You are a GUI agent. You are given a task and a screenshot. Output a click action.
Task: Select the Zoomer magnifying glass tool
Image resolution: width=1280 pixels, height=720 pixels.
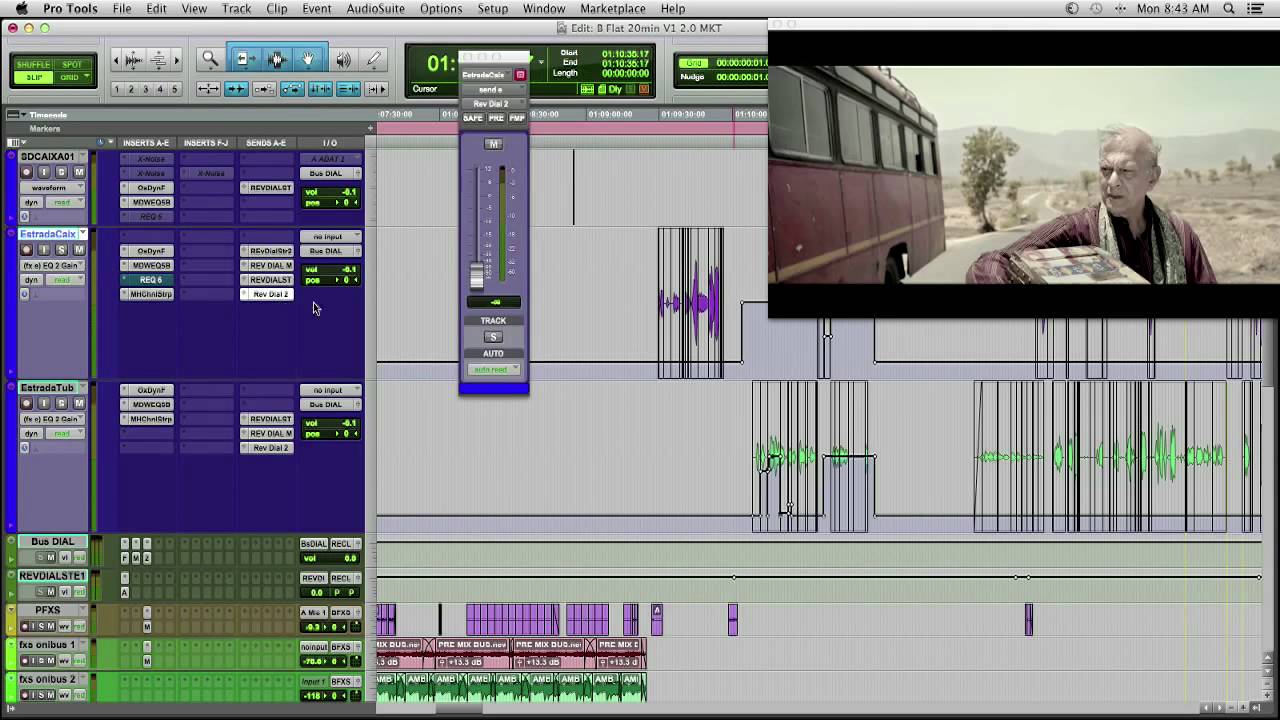tap(209, 60)
